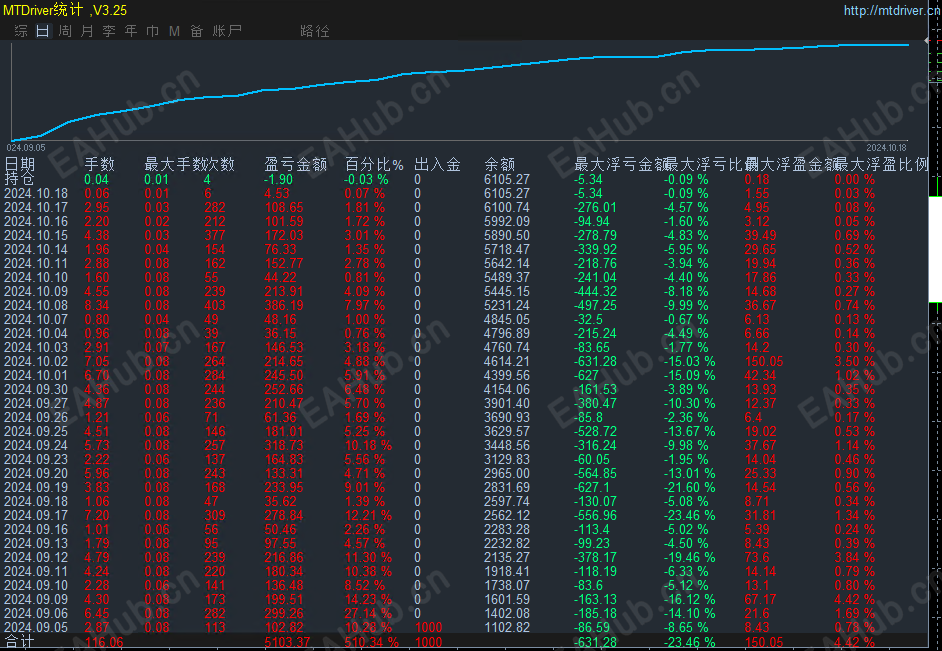
Task: Click the 最大手数 column header
Action: (x=174, y=165)
